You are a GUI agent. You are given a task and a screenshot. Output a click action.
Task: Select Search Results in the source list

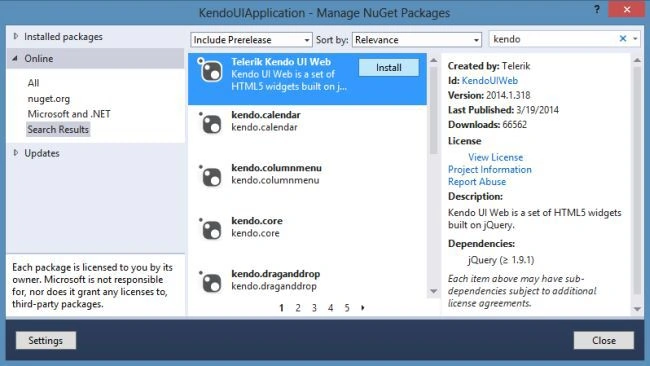click(x=58, y=129)
